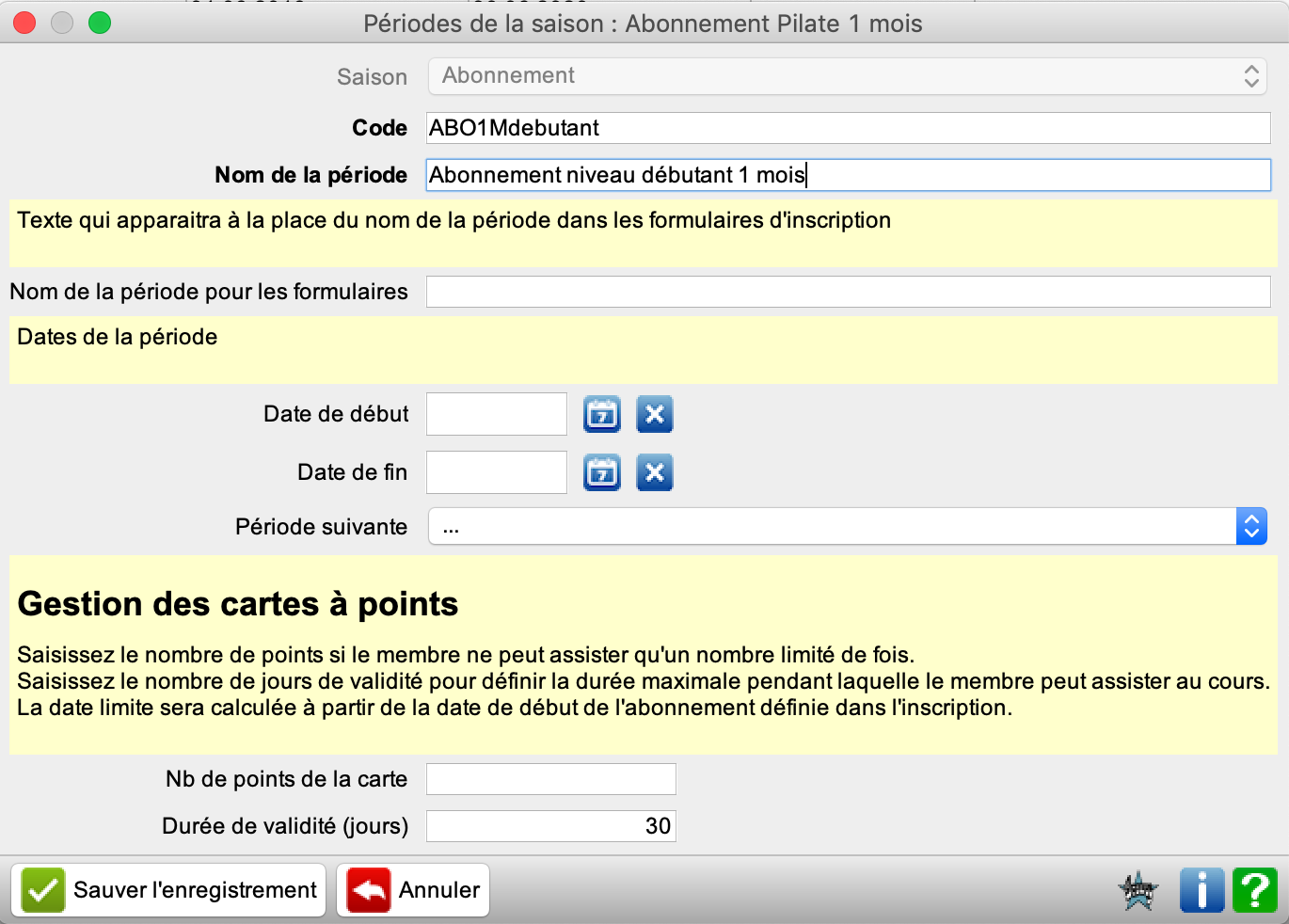Image resolution: width=1289 pixels, height=924 pixels.
Task: Click the Durée de validité field showing 30
Action: pyautogui.click(x=550, y=826)
